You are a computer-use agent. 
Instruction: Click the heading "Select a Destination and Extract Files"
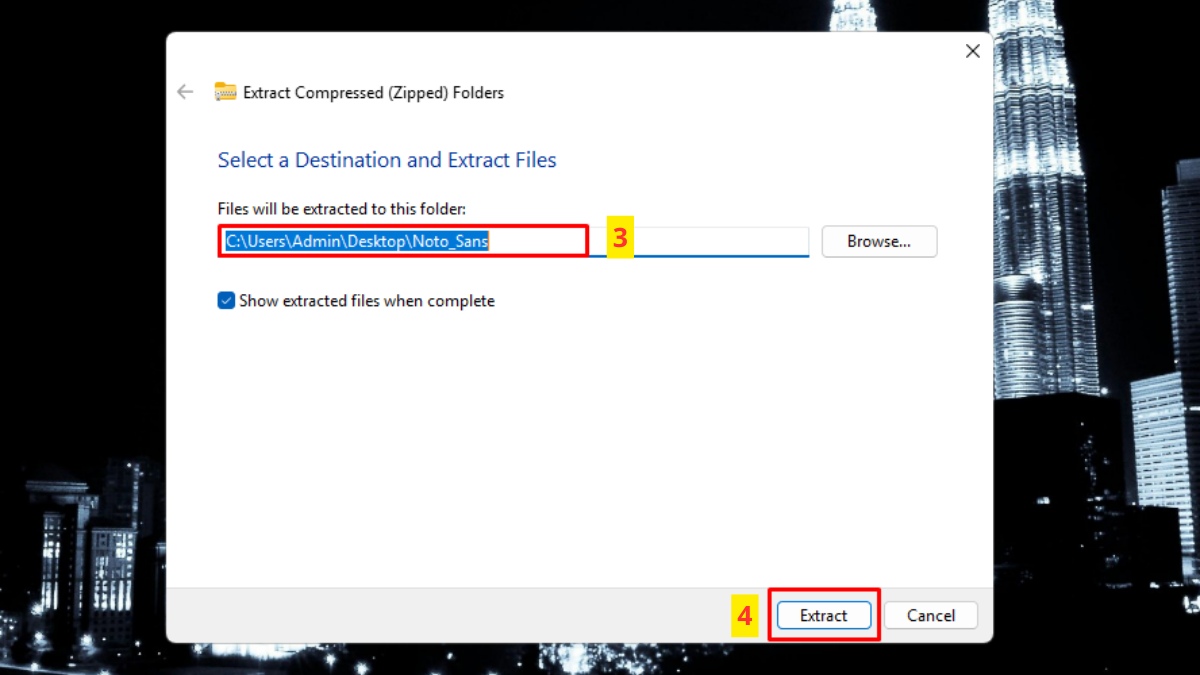[x=387, y=159]
